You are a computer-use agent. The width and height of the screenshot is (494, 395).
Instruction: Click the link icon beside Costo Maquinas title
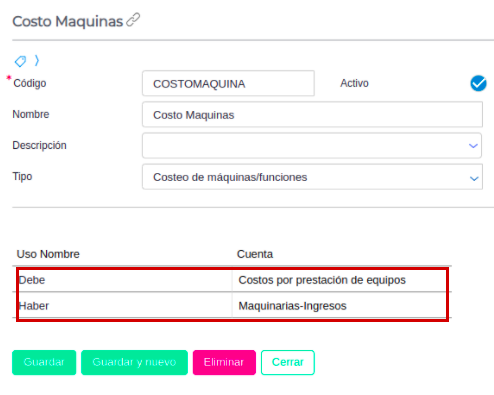pyautogui.click(x=133, y=20)
